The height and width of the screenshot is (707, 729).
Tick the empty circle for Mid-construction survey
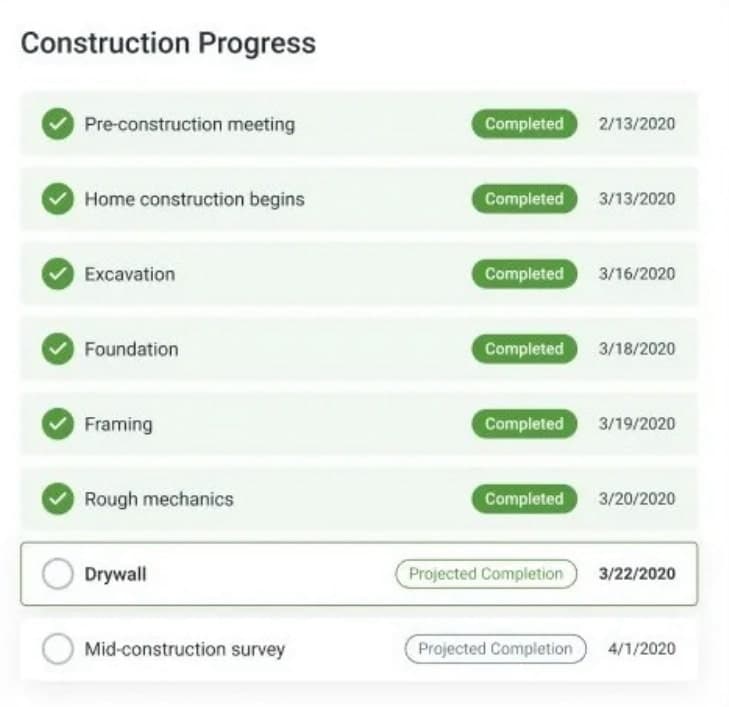[x=58, y=649]
